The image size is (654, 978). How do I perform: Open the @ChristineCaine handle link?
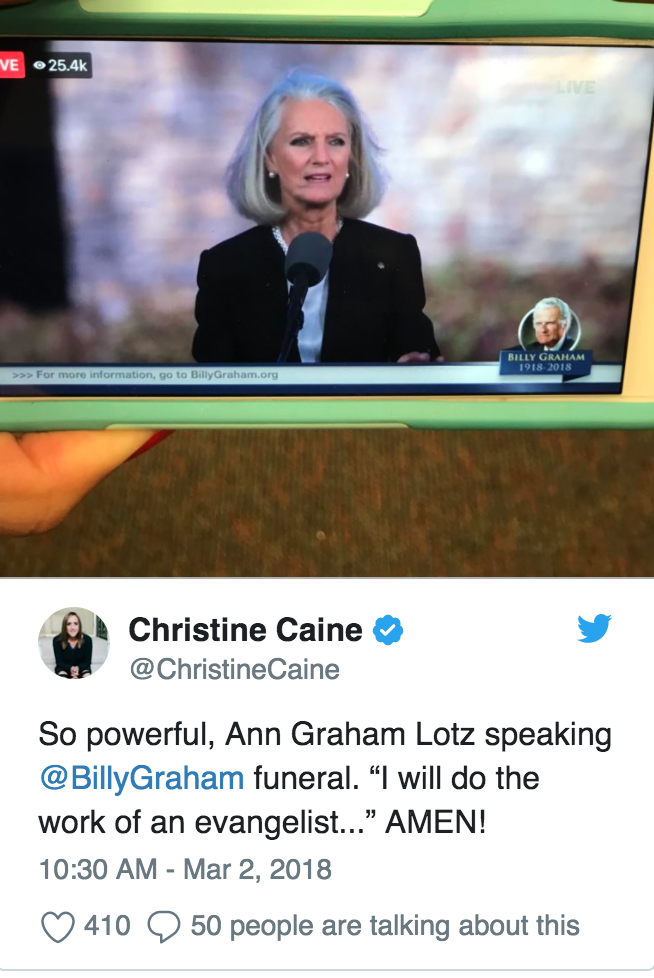234,670
